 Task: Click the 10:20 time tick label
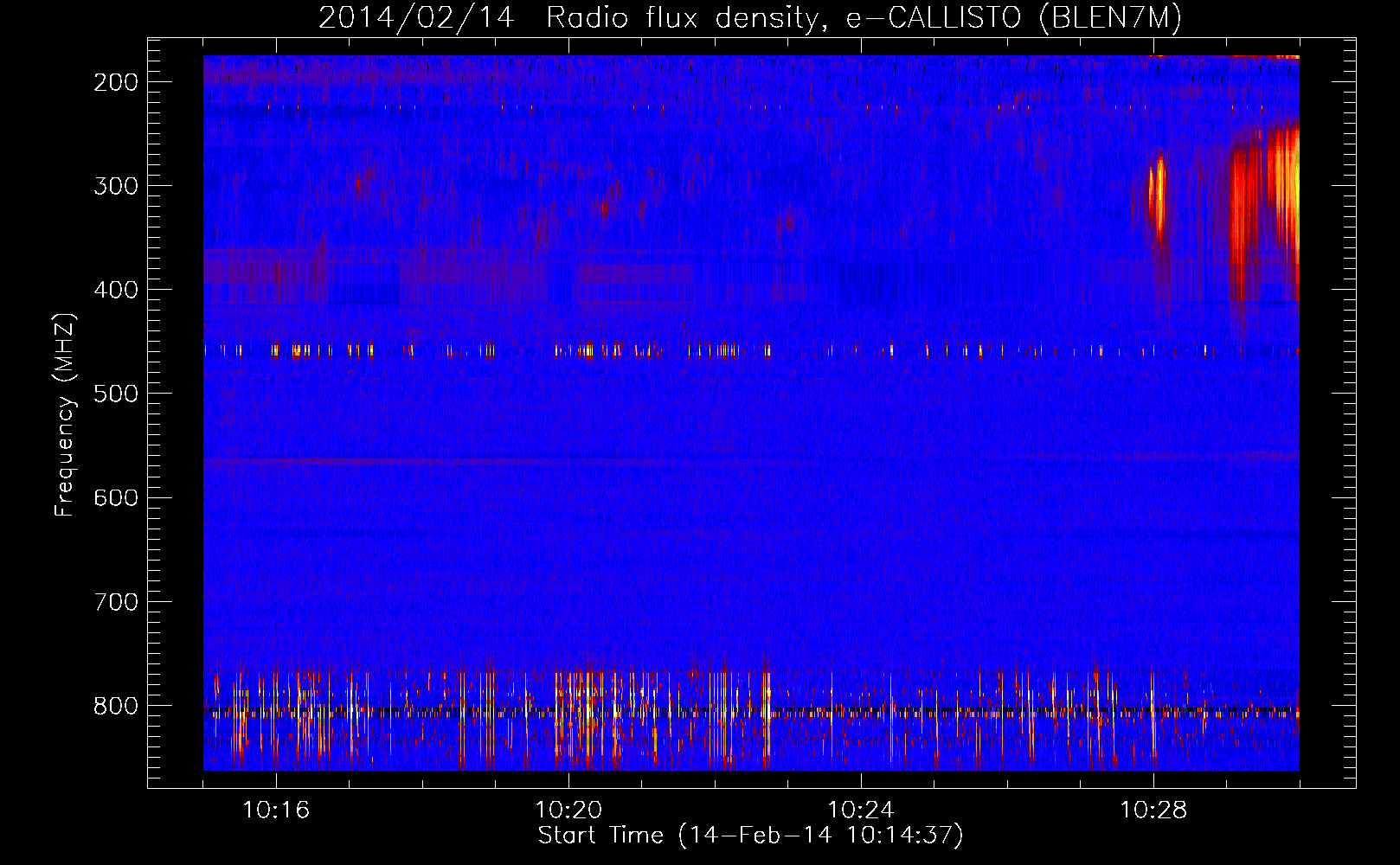click(568, 810)
